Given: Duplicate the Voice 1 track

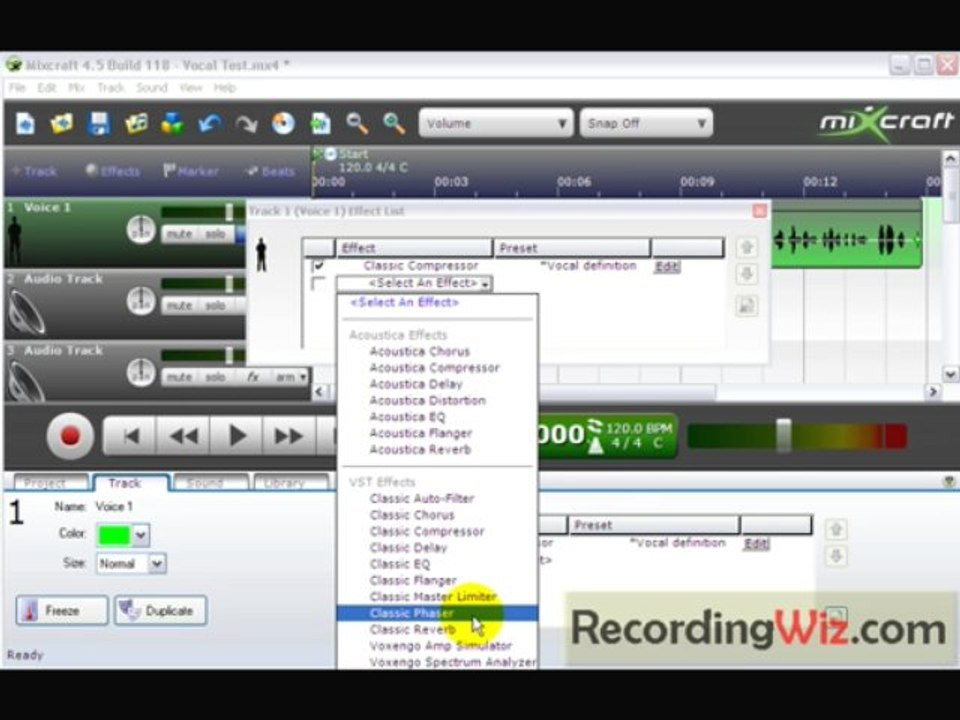Looking at the screenshot, I should tap(160, 610).
